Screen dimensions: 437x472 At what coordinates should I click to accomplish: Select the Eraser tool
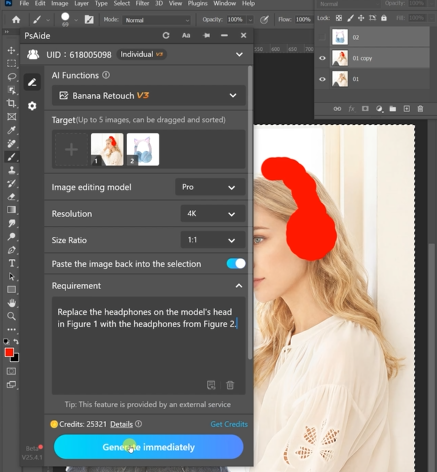12,197
